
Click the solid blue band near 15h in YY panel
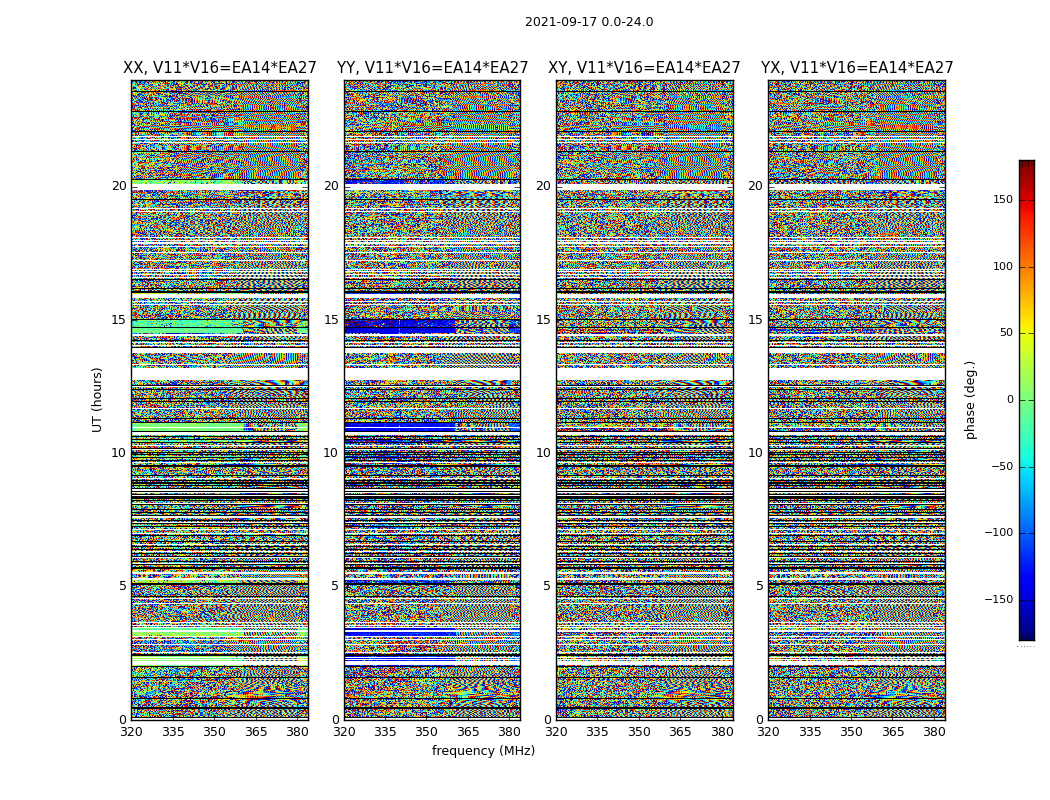[400, 327]
